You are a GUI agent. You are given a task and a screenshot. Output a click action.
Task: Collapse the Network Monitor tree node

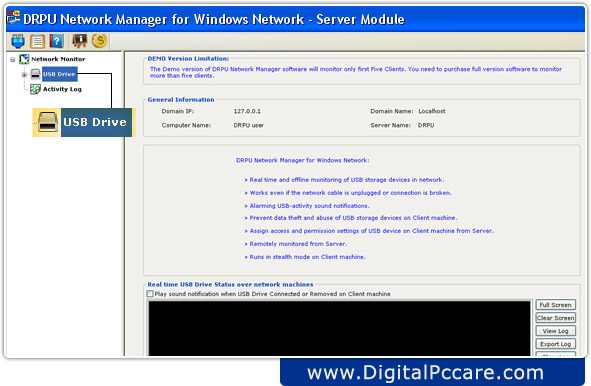(13, 60)
